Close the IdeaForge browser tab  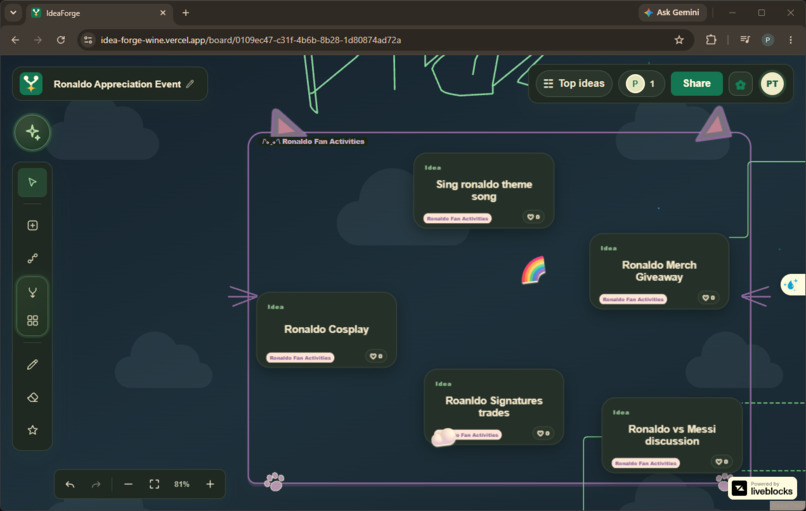[163, 13]
